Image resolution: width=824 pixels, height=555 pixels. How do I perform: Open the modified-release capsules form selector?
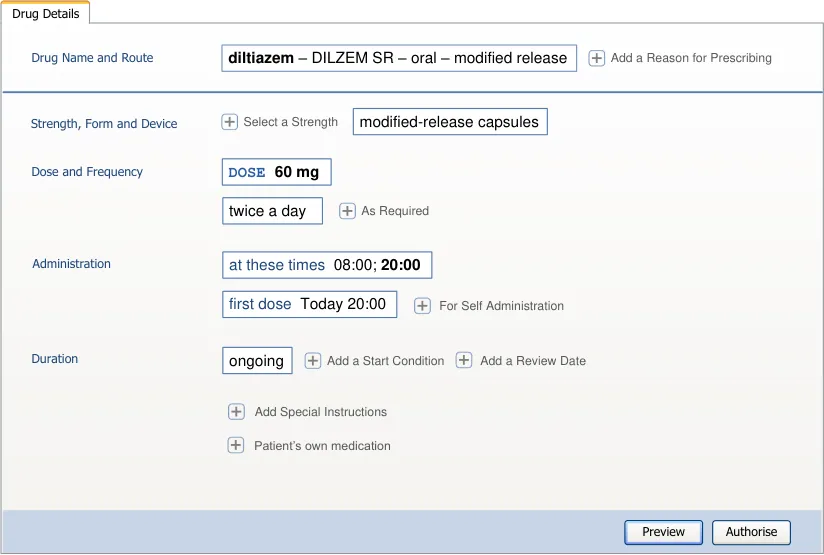coord(450,122)
